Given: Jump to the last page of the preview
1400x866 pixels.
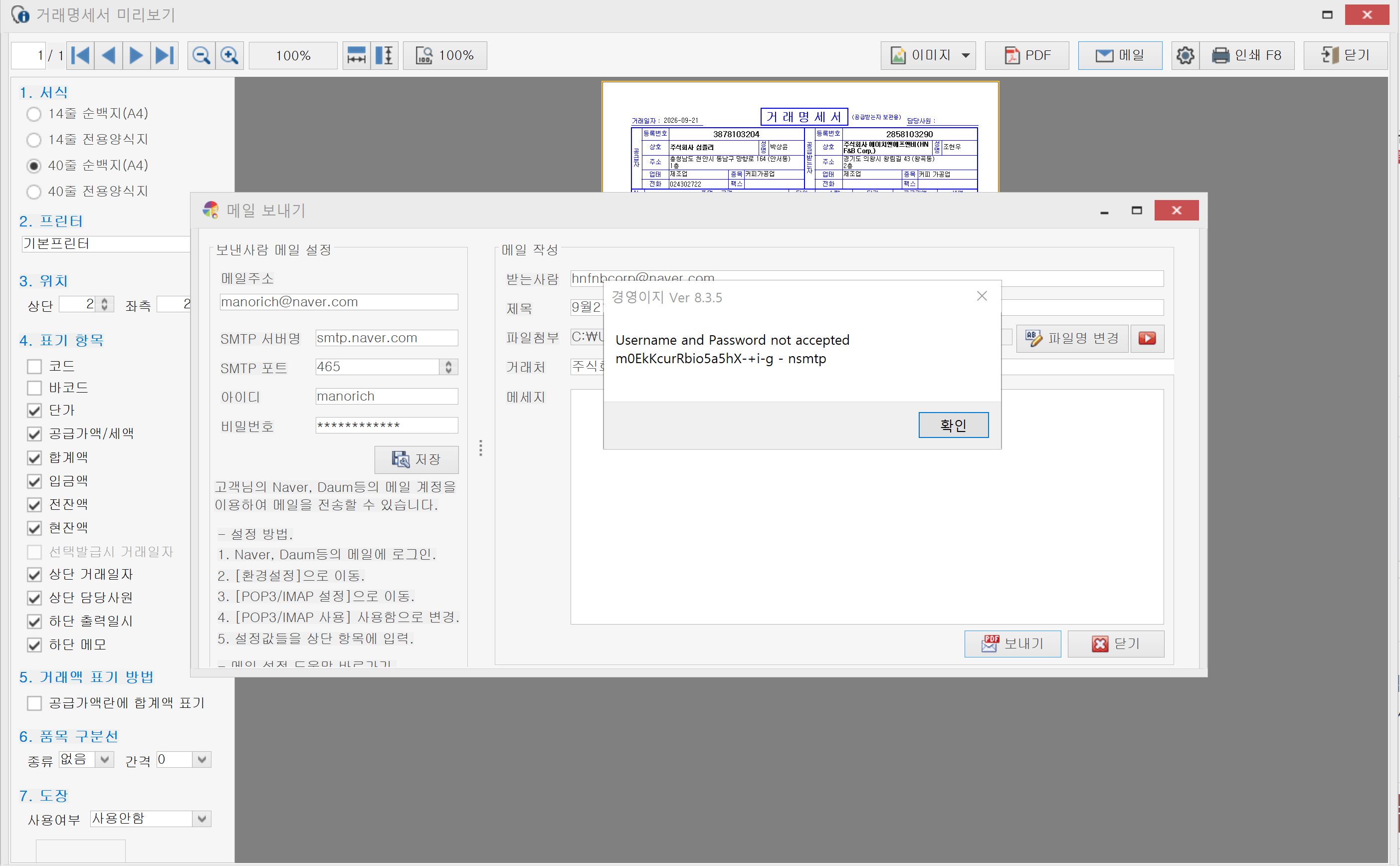Looking at the screenshot, I should (x=165, y=55).
